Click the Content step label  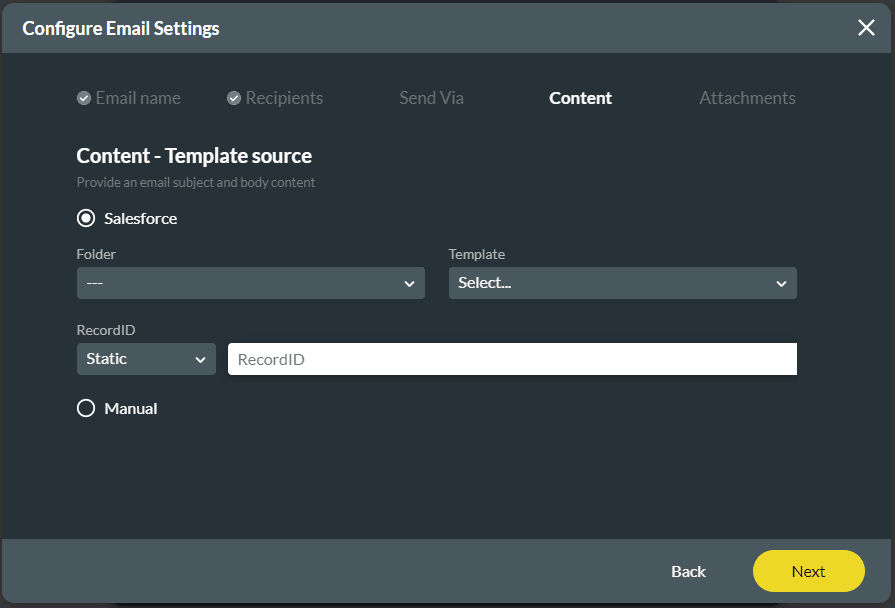pos(580,98)
